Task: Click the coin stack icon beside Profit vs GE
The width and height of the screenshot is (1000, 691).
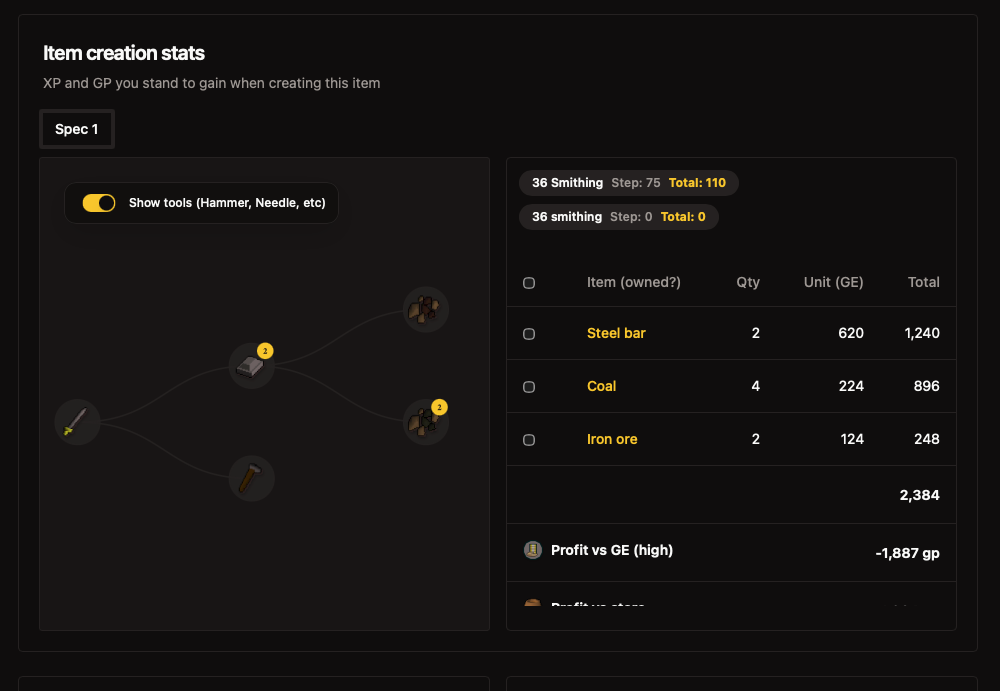Action: 533,549
